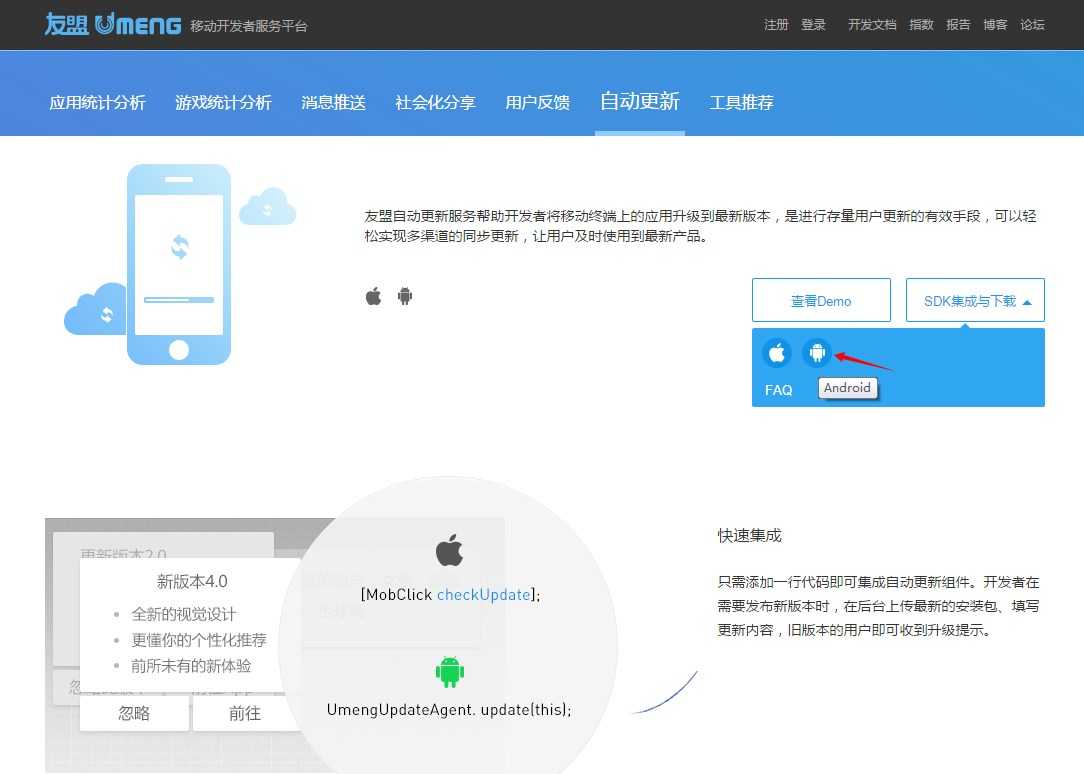This screenshot has height=774, width=1084.
Task: Click the Android tooltip label
Action: (848, 388)
